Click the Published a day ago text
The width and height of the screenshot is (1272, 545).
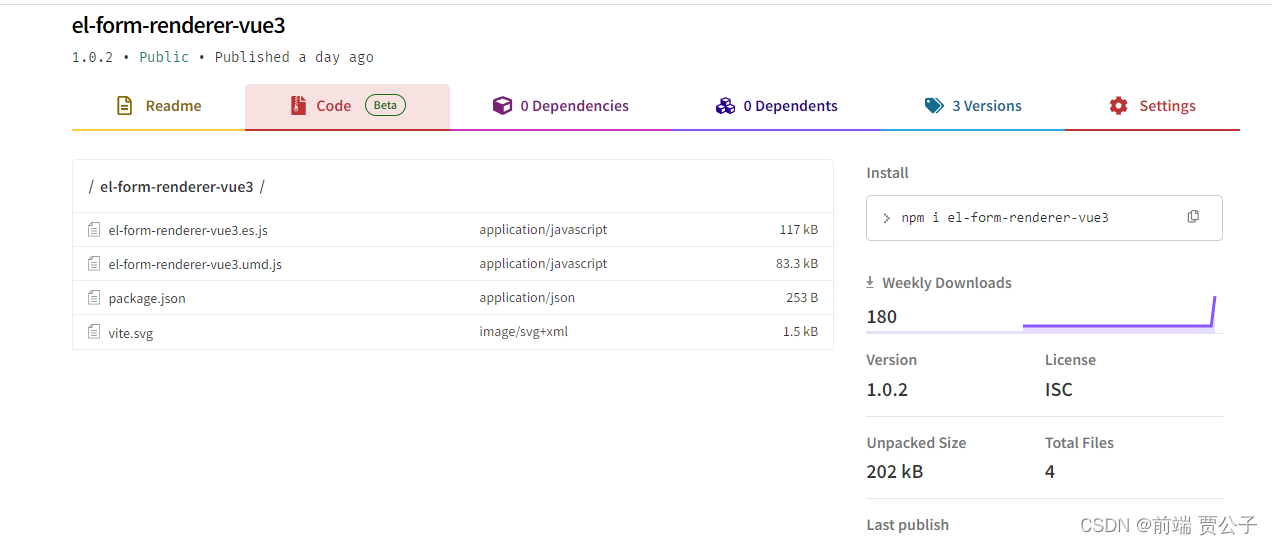pos(294,57)
